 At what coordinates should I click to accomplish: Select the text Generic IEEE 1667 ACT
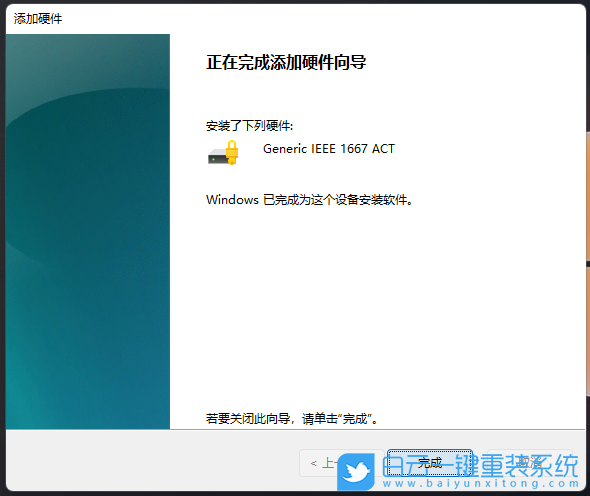coord(328,149)
